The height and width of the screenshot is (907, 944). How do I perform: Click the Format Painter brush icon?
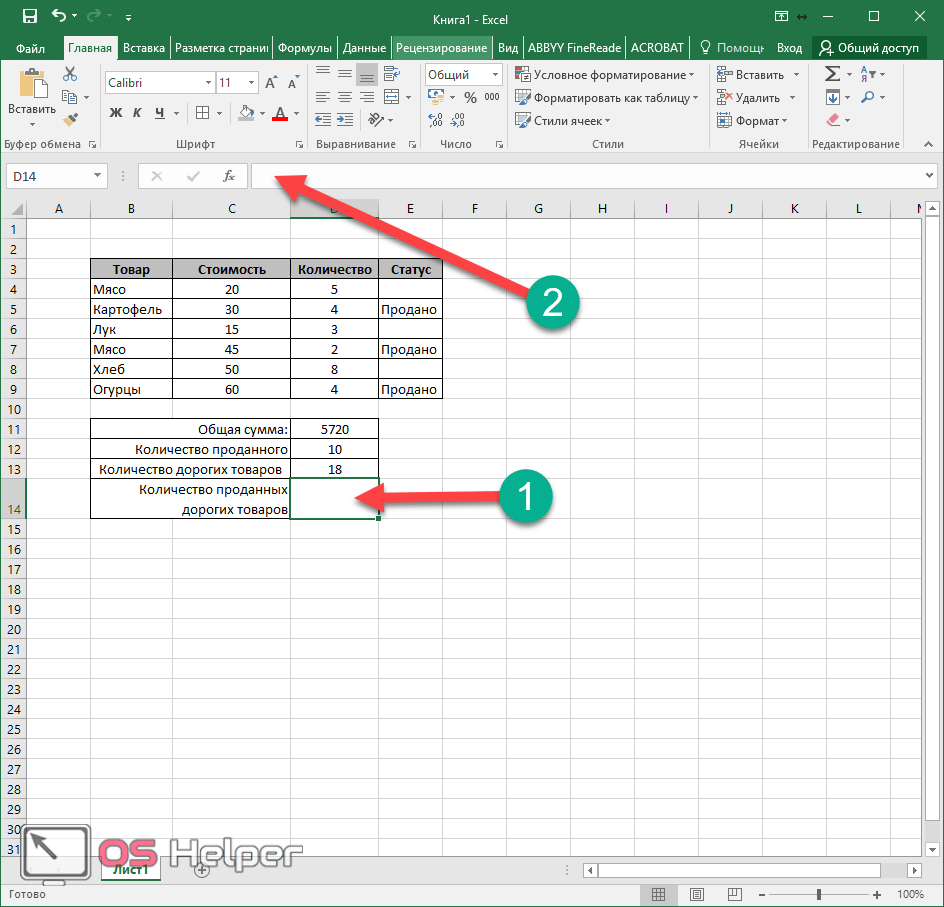(x=70, y=120)
